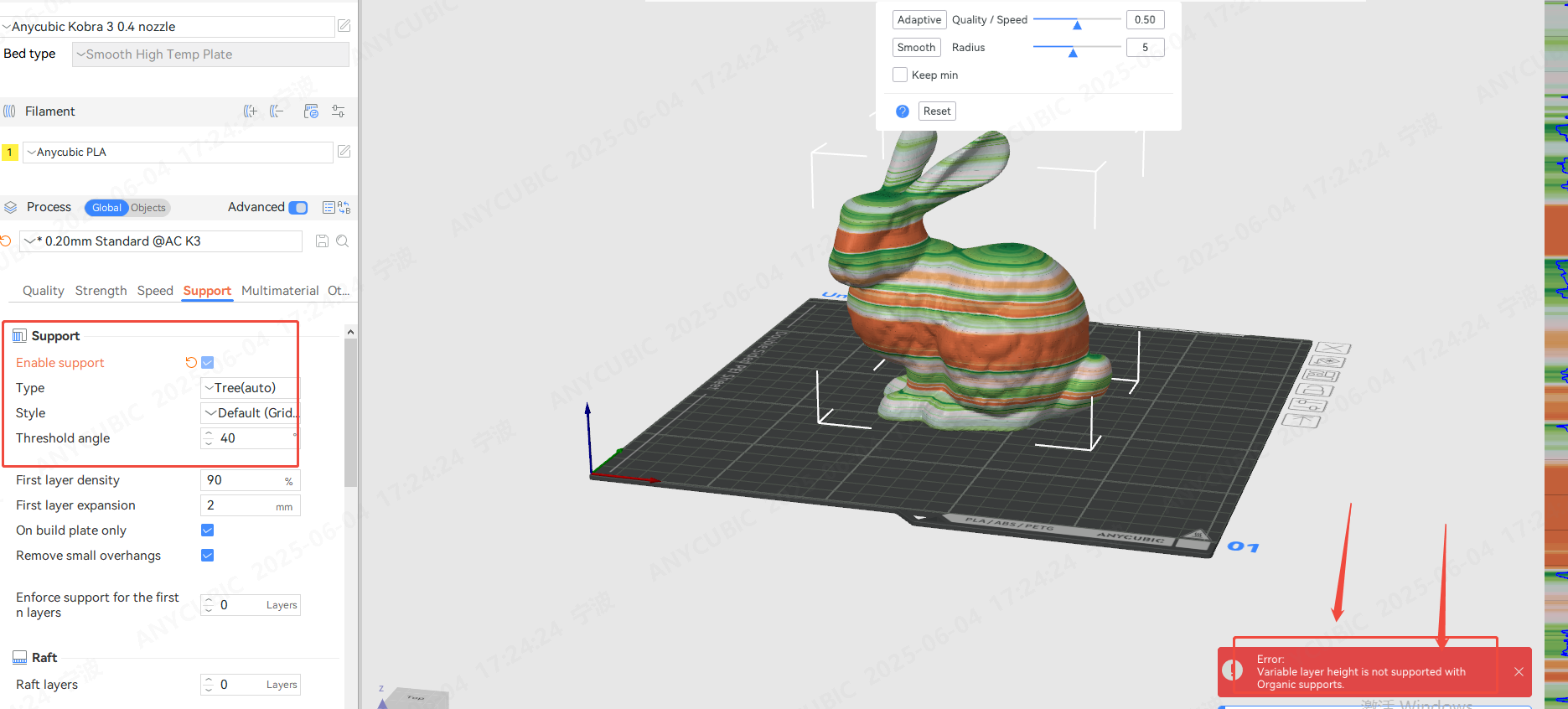Increase Enforce support first n layers stepper
The height and width of the screenshot is (709, 1568).
point(209,600)
